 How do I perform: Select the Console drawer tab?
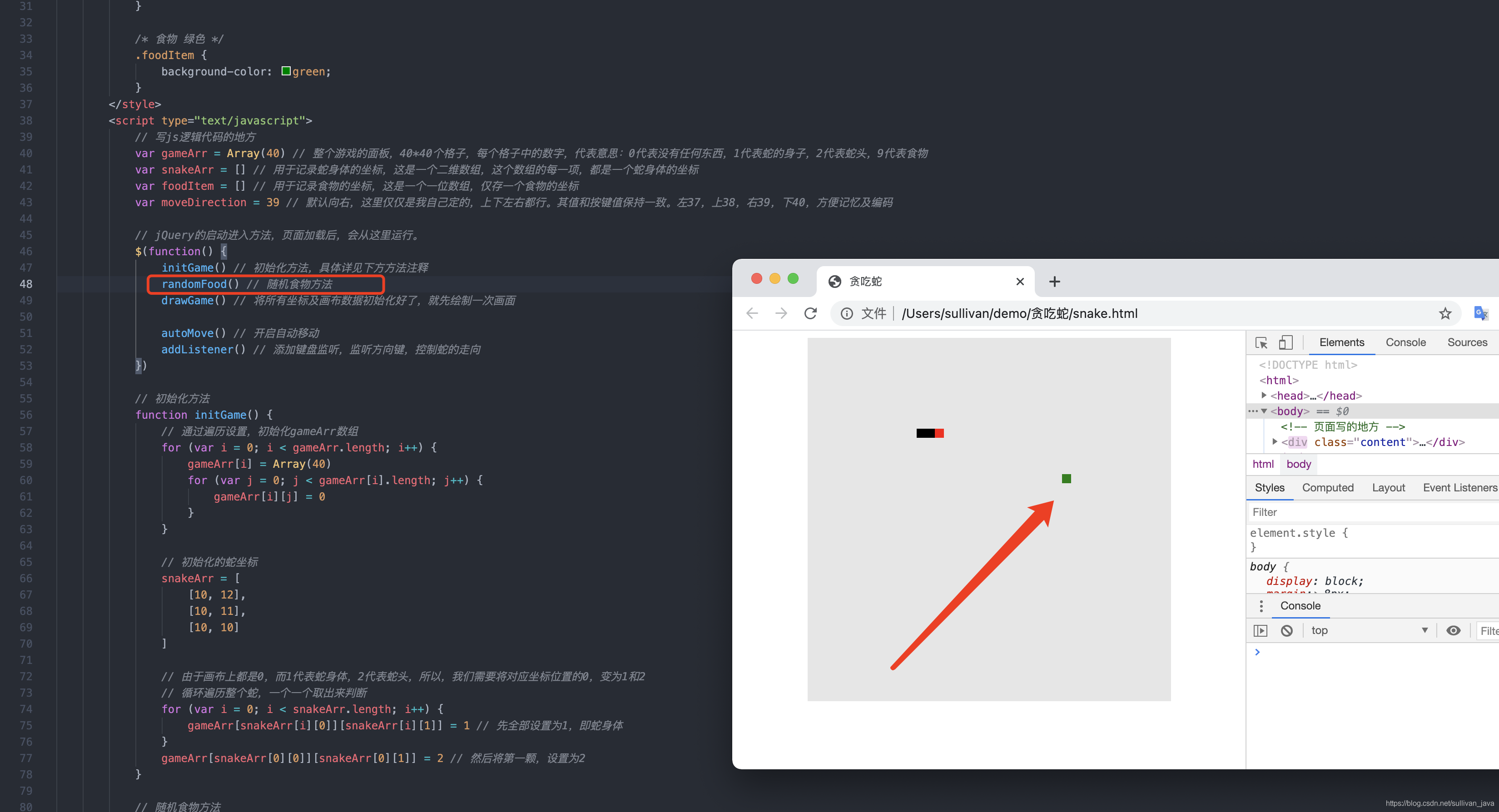1300,606
